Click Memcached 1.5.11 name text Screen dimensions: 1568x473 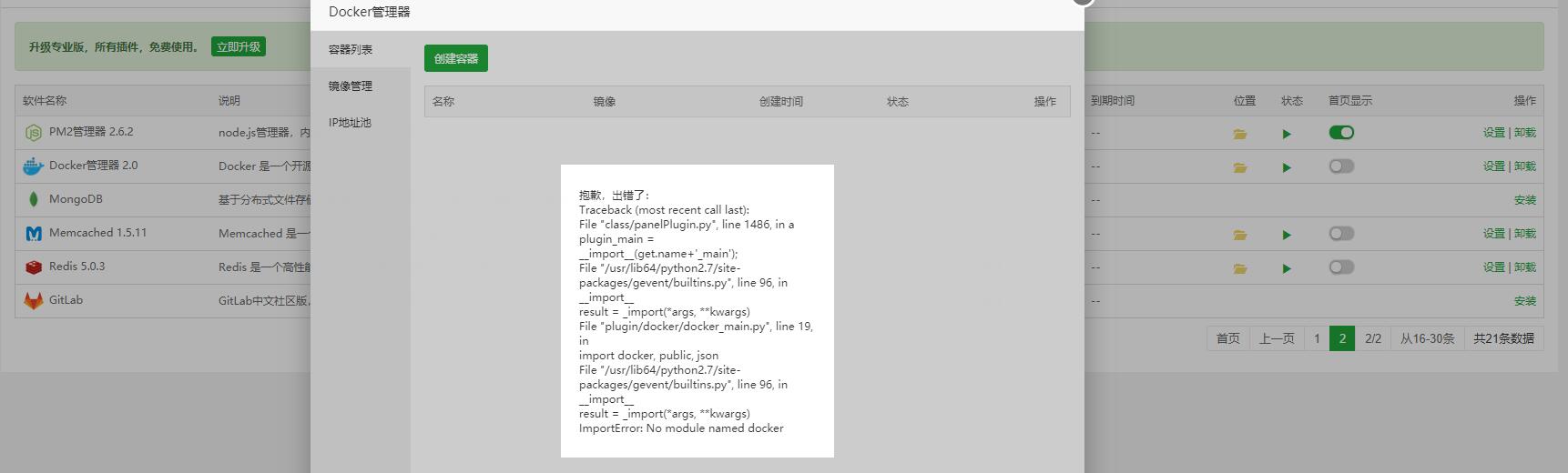(97, 233)
